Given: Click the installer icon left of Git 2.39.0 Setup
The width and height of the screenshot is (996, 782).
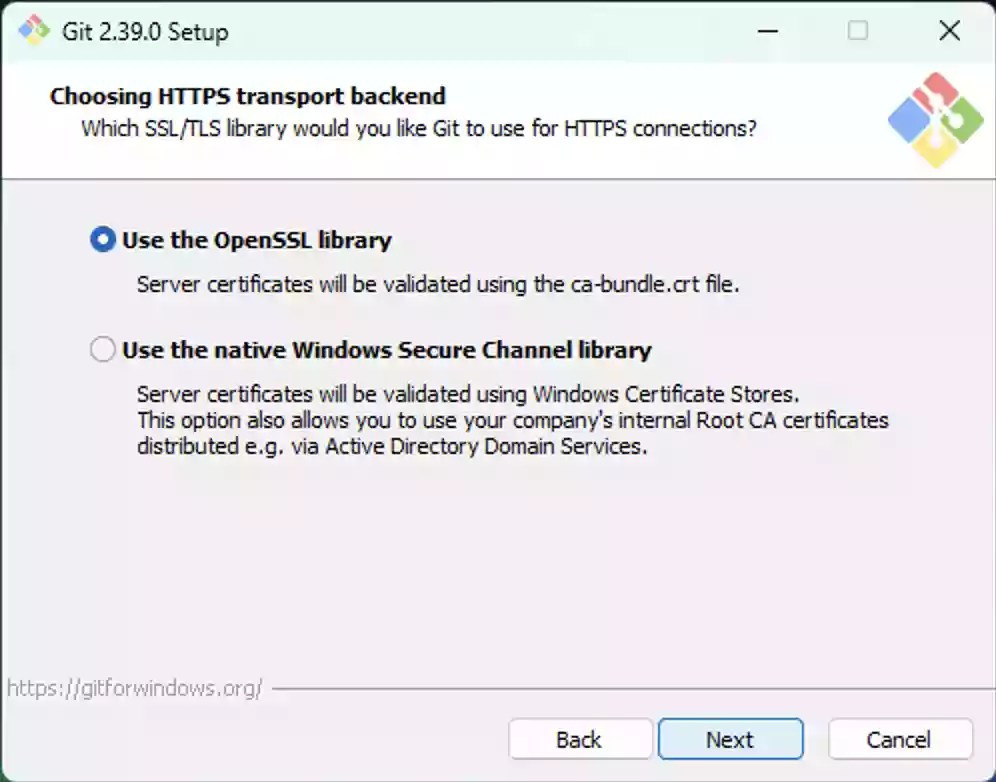Looking at the screenshot, I should pyautogui.click(x=32, y=31).
